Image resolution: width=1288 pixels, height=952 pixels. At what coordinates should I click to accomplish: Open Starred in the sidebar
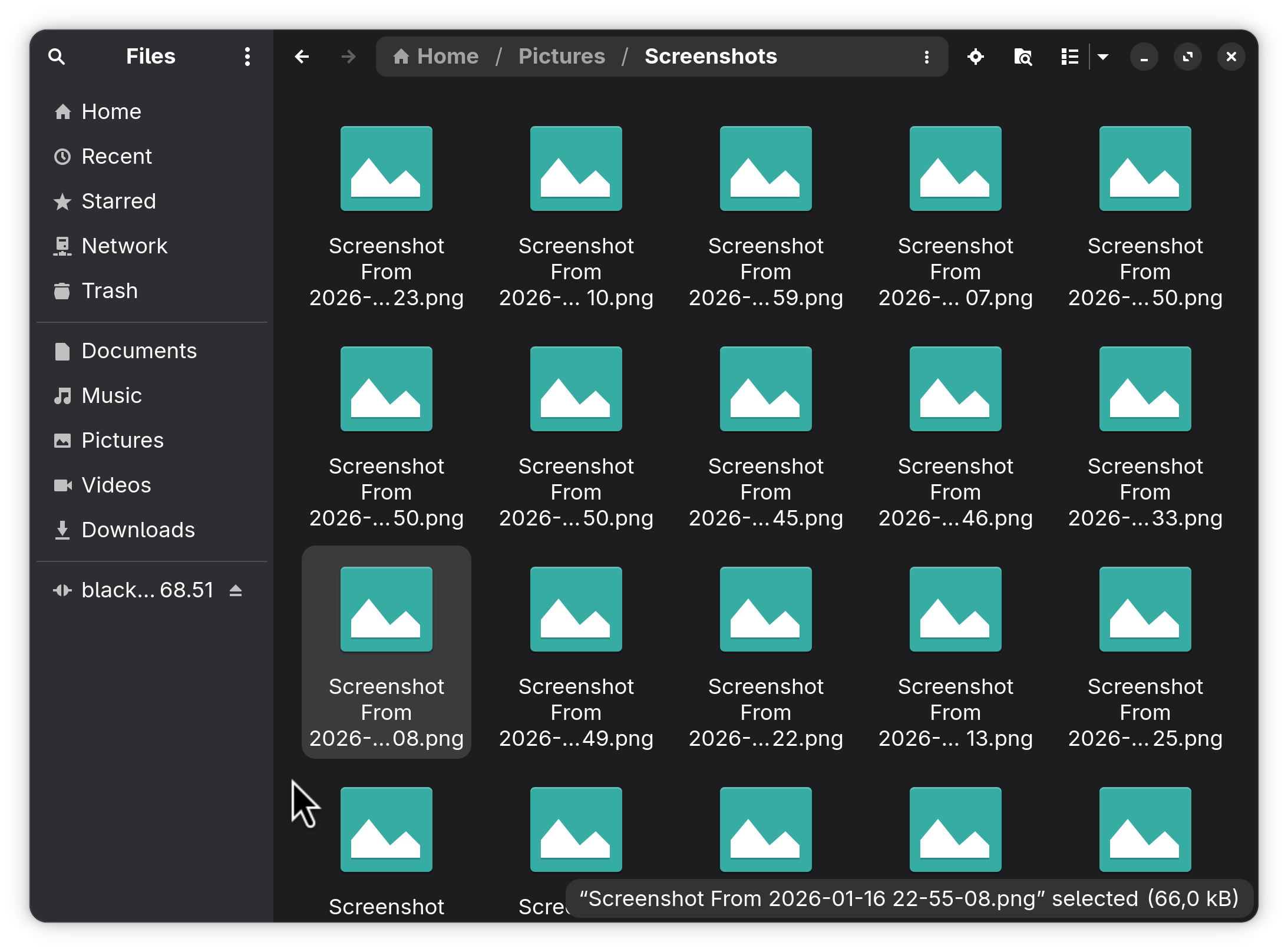click(x=118, y=201)
